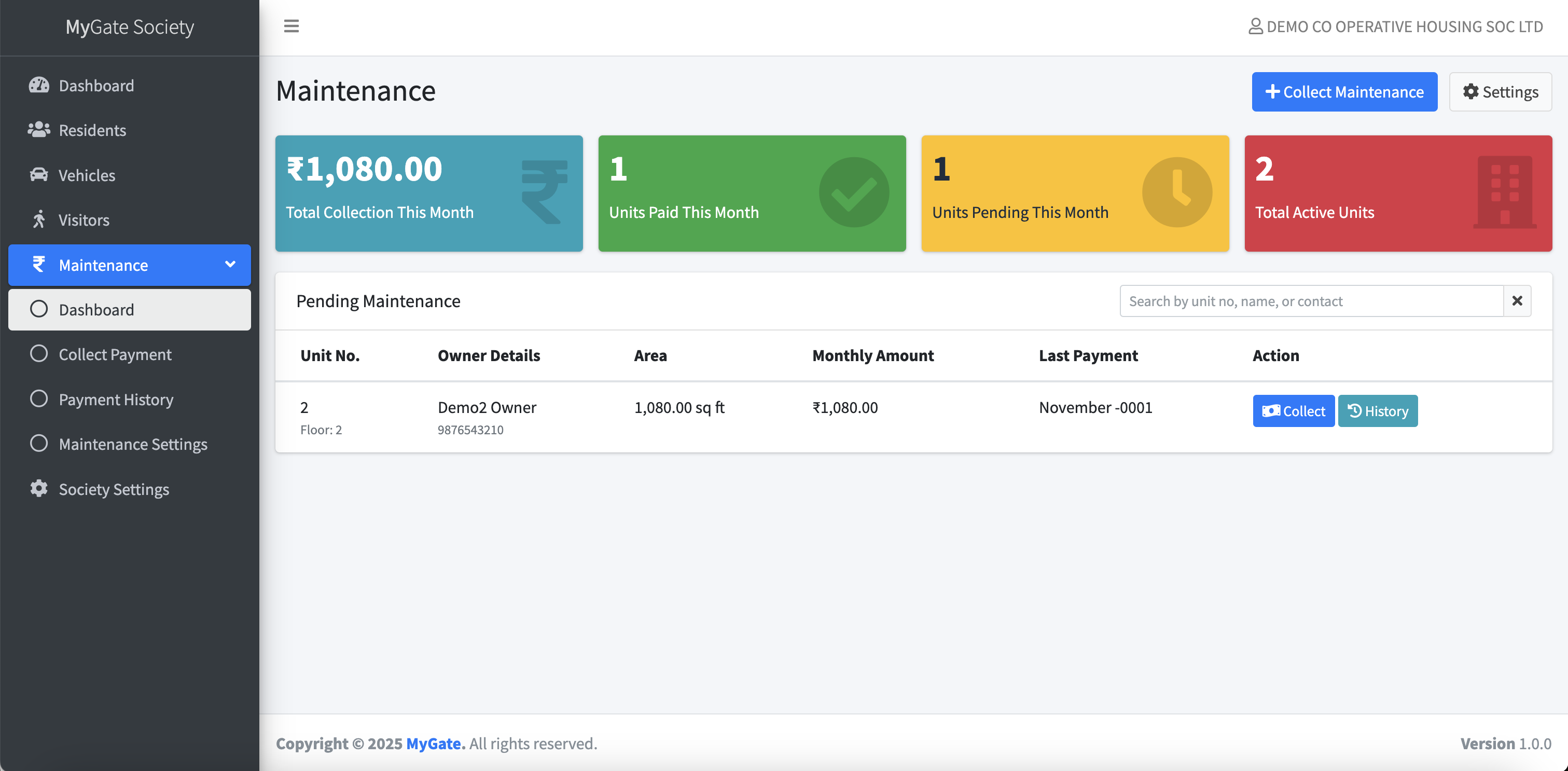1568x771 pixels.
Task: Click the rupee icon on Total Collection card
Action: tap(544, 192)
